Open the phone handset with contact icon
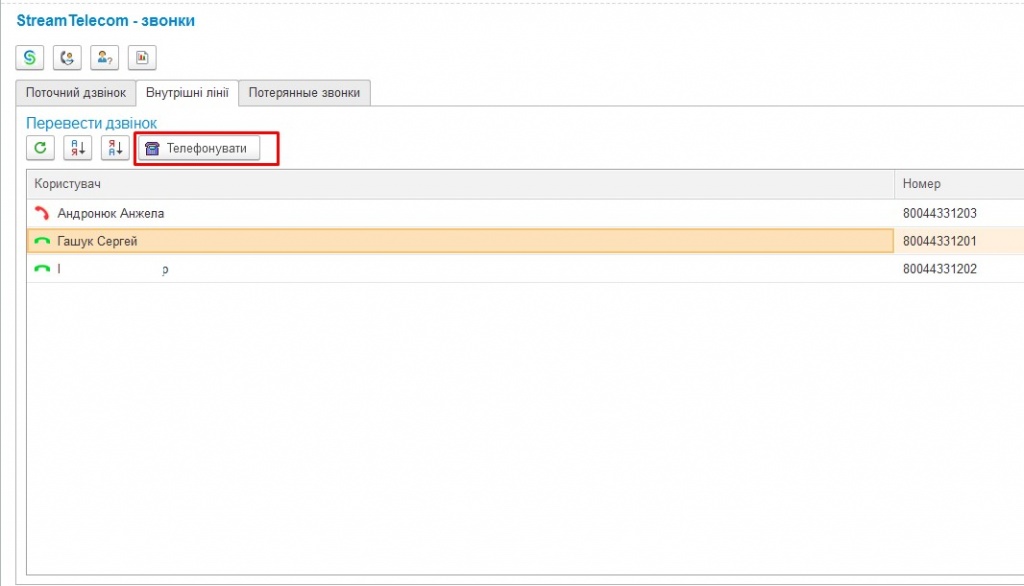 click(67, 57)
